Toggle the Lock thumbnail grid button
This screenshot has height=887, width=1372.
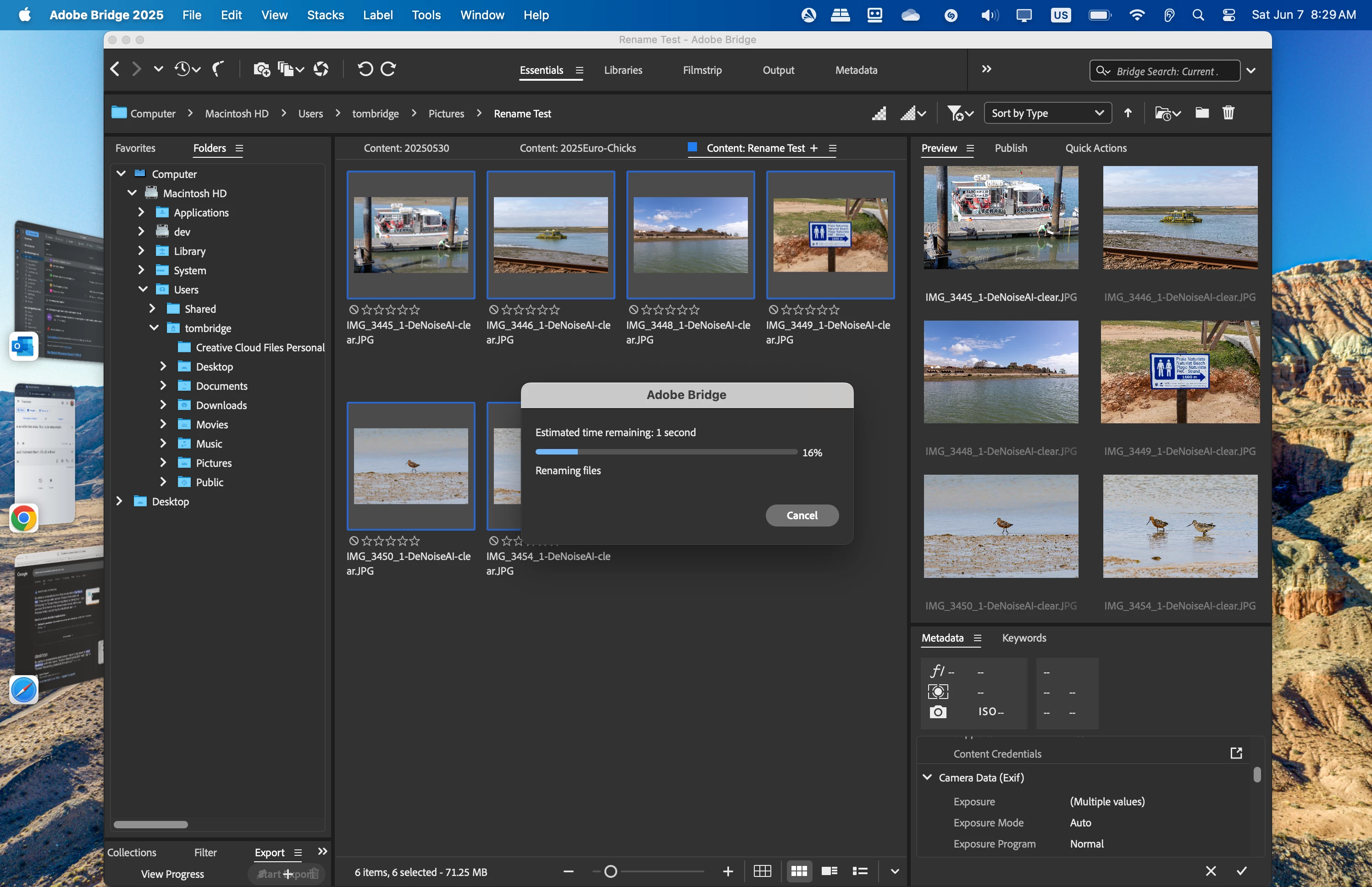[x=762, y=871]
